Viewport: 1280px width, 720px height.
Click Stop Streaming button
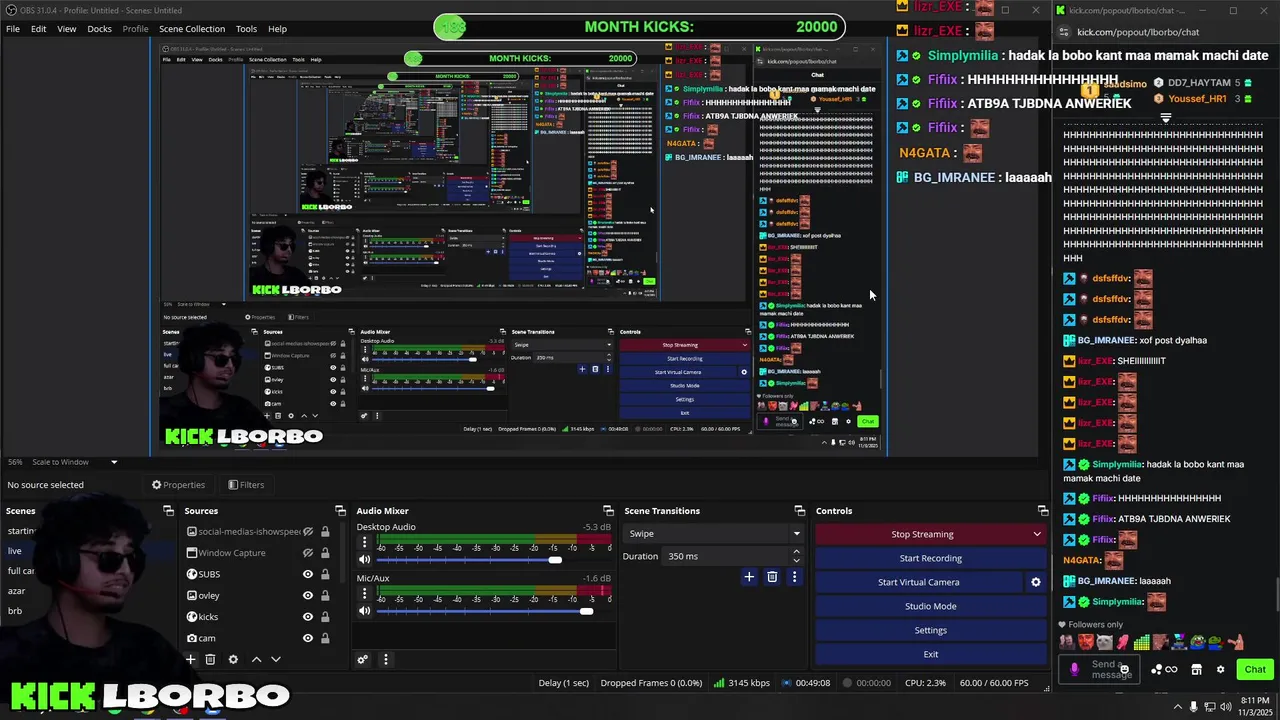(x=922, y=534)
